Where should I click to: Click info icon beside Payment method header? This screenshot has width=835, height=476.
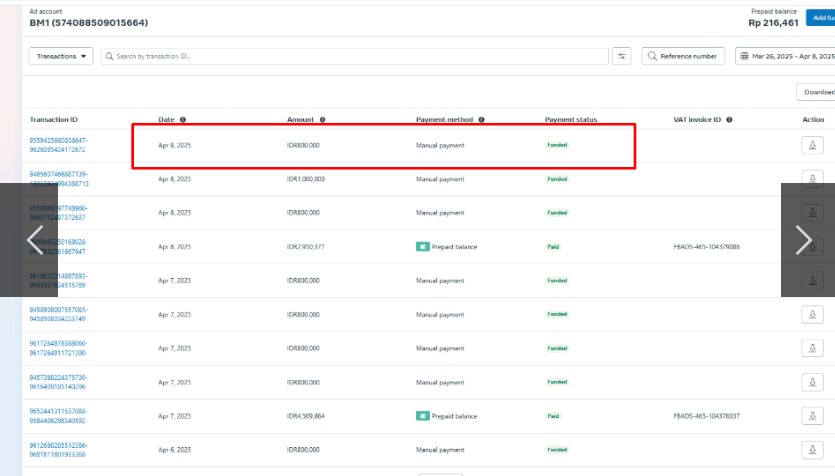tap(481, 120)
